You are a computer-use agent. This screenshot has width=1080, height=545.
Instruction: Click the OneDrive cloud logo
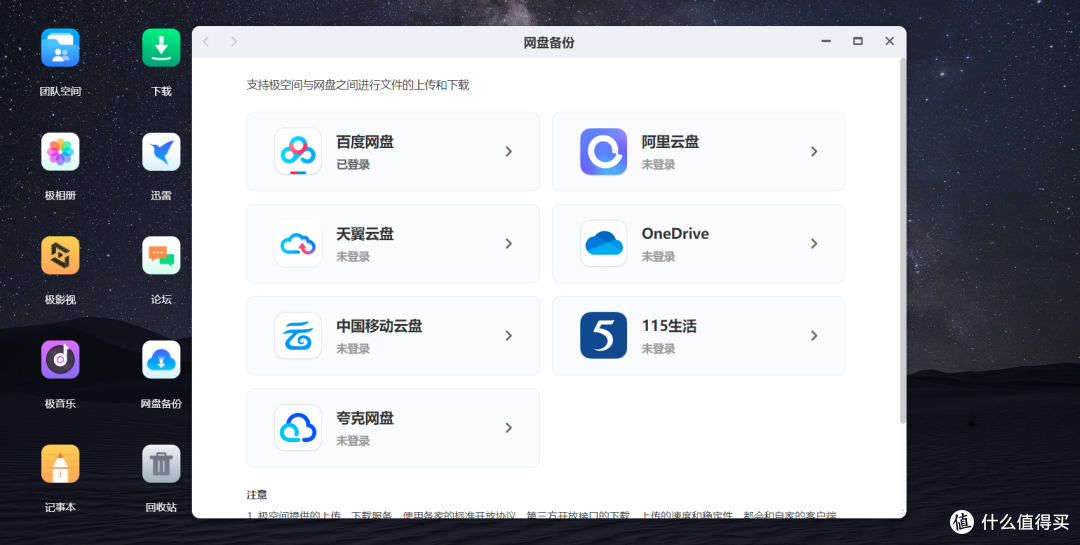(603, 243)
